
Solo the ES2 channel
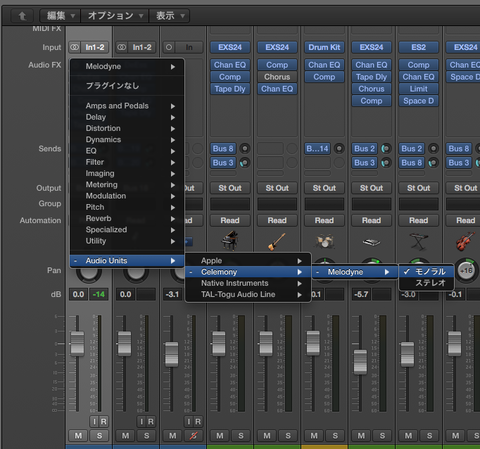pyautogui.click(x=429, y=435)
